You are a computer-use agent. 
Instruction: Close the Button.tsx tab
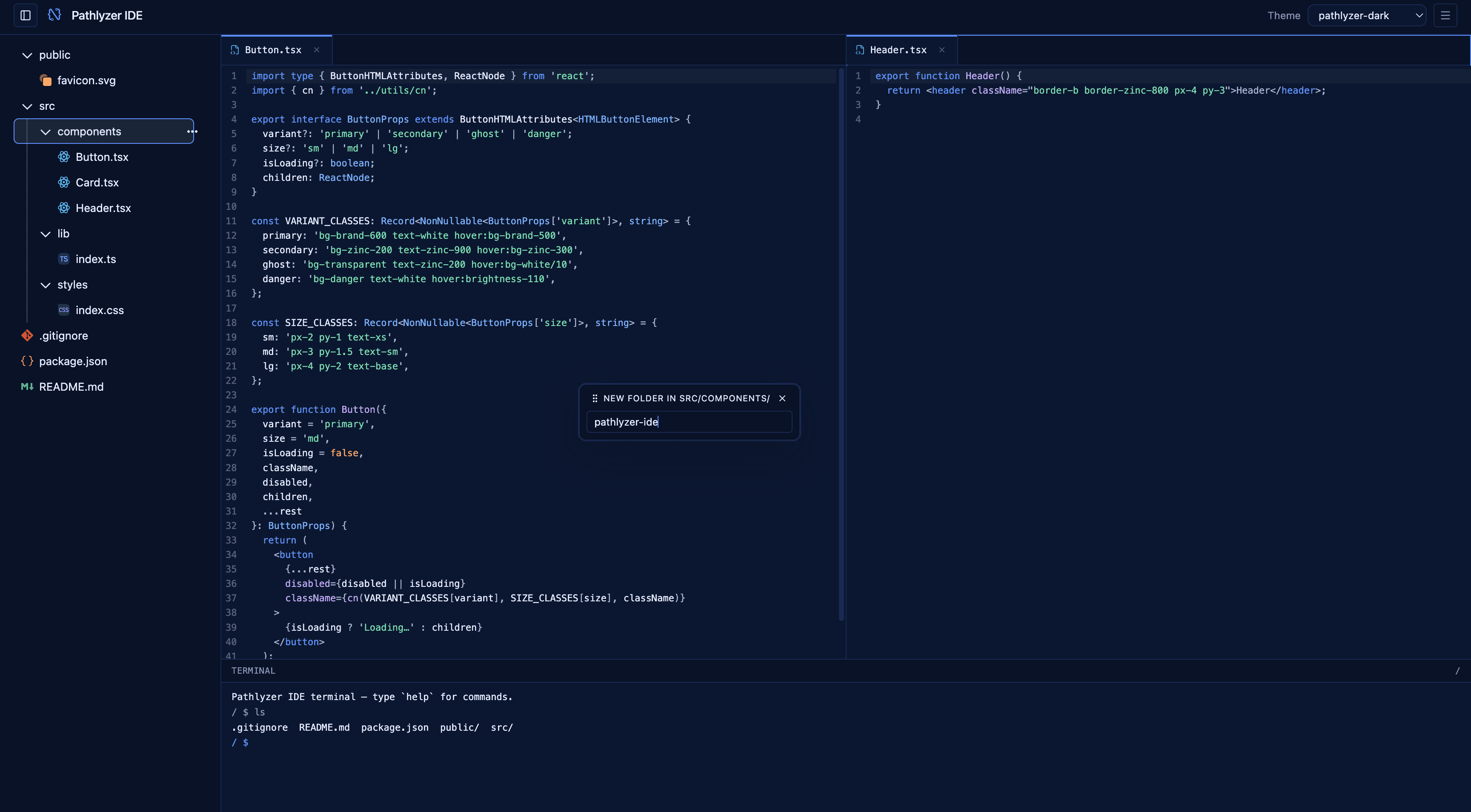(317, 50)
